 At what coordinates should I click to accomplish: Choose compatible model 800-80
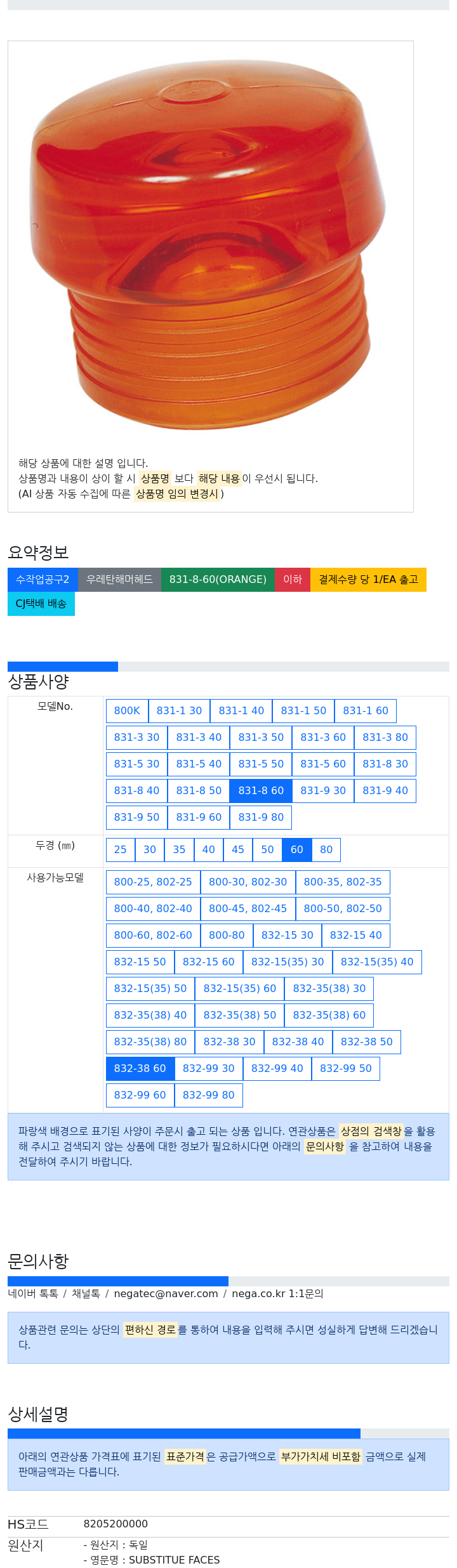click(227, 935)
